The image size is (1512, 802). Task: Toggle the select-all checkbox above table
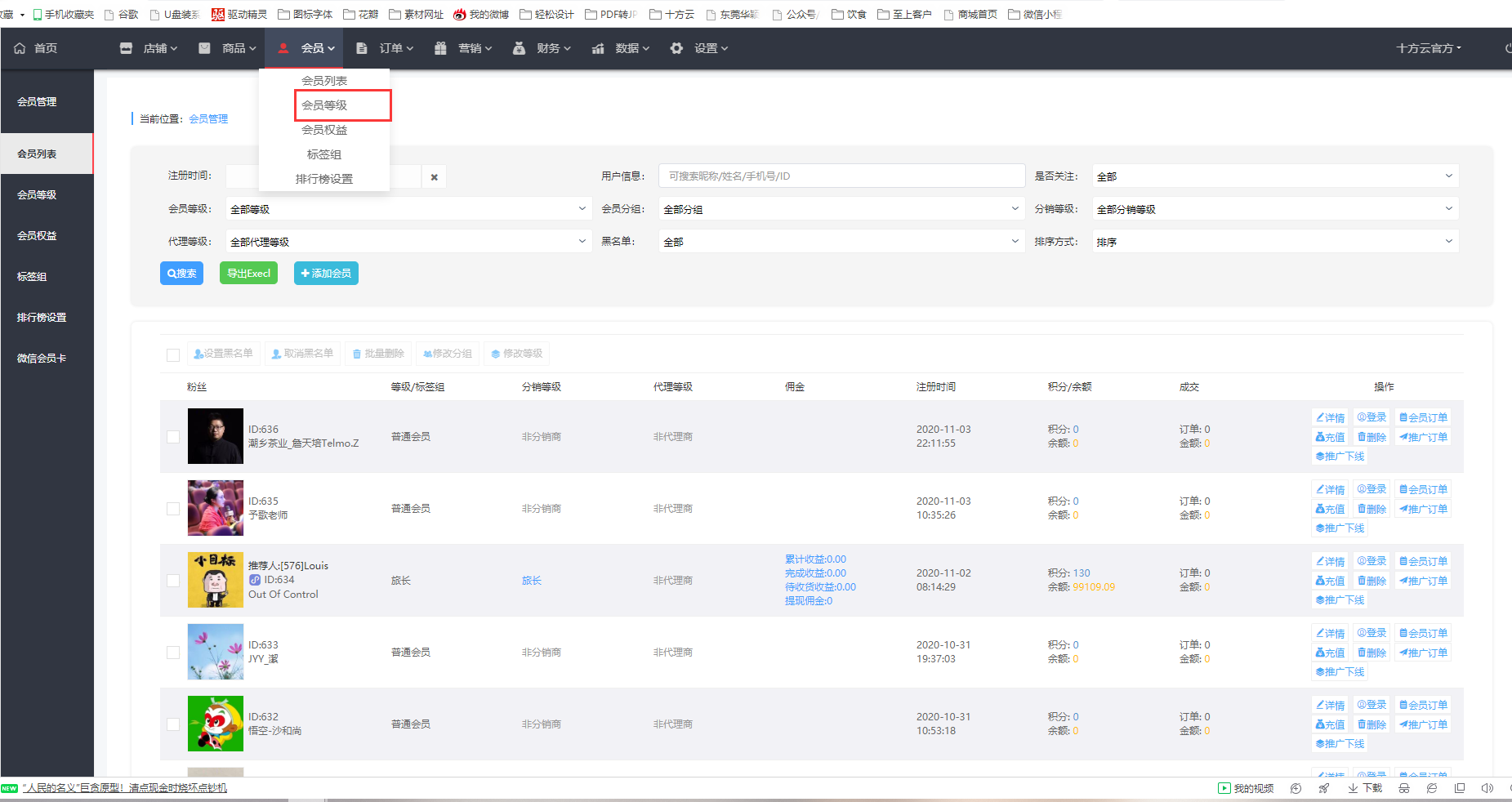tap(173, 355)
